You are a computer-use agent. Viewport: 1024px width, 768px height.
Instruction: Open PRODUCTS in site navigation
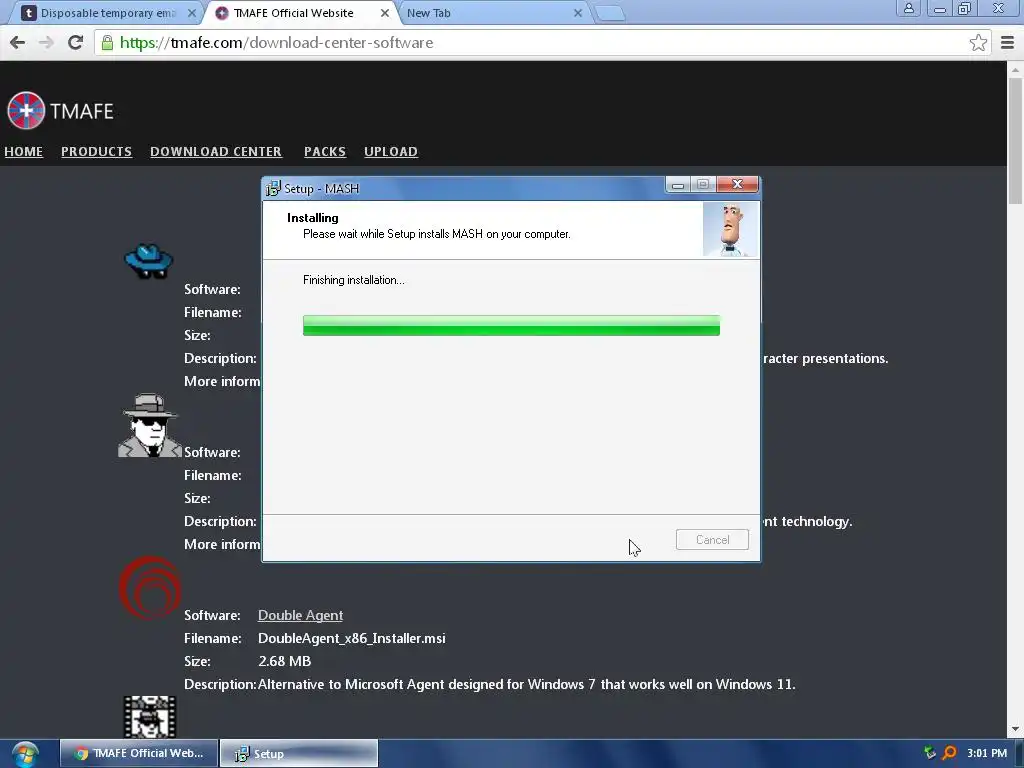click(x=97, y=152)
